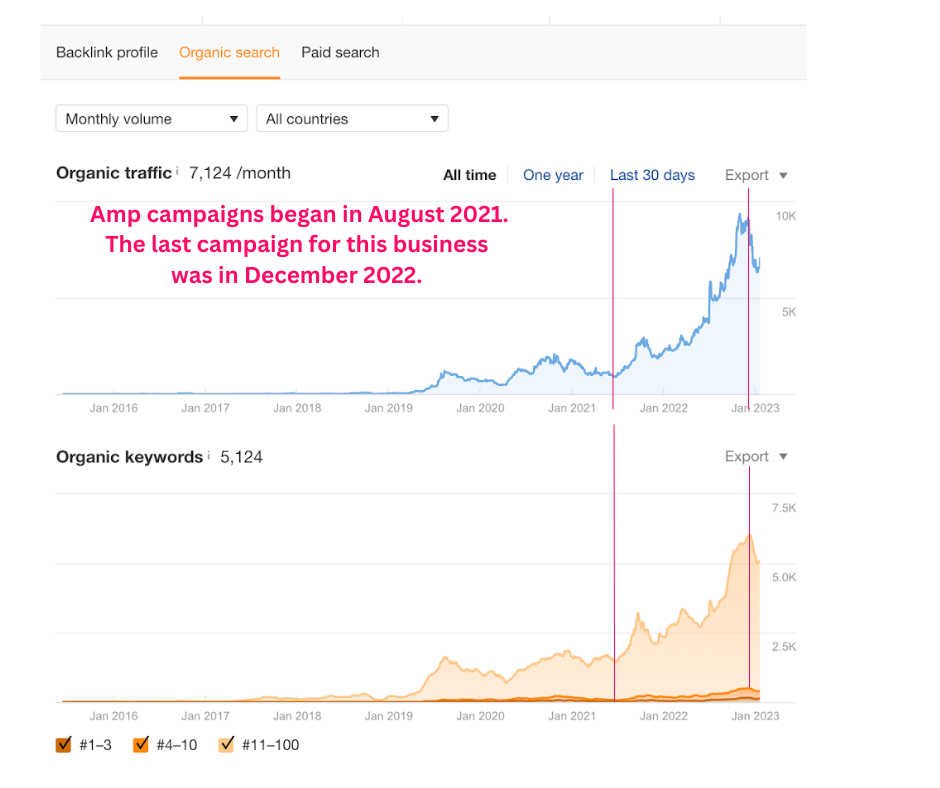Click the keywords chart peak near Jan 2023
Screen dimensions: 940x788
point(748,537)
